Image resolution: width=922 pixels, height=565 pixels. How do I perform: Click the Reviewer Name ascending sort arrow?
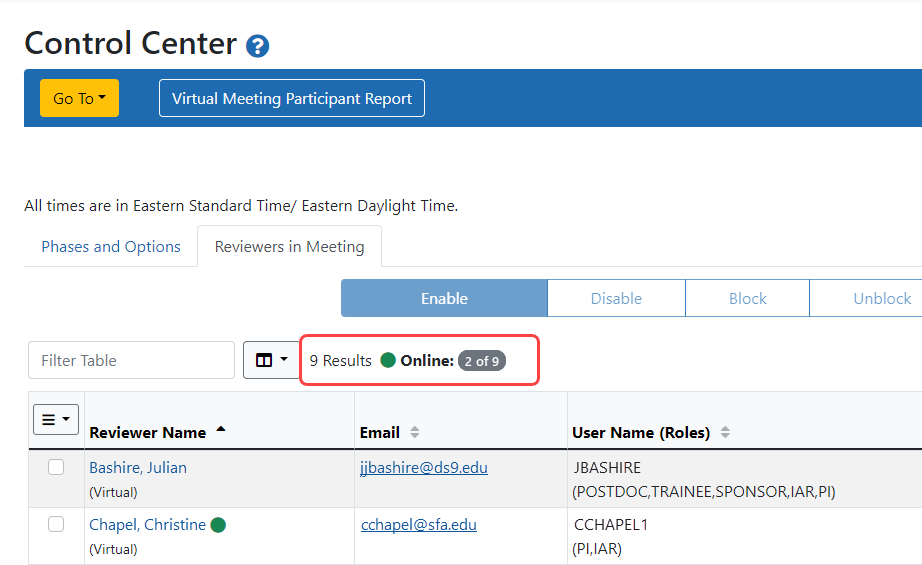[221, 430]
